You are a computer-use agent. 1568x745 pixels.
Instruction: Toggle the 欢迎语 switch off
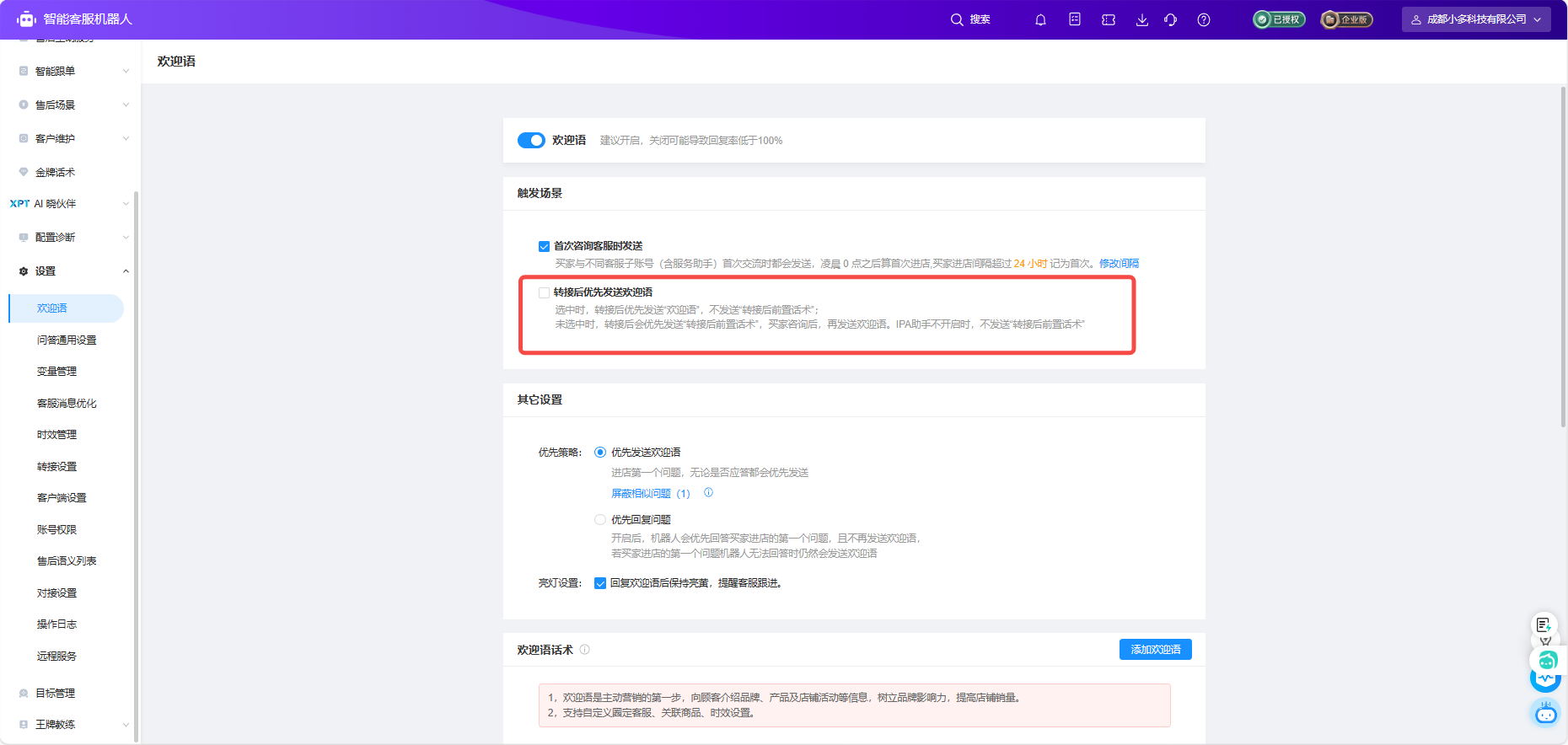pyautogui.click(x=531, y=140)
